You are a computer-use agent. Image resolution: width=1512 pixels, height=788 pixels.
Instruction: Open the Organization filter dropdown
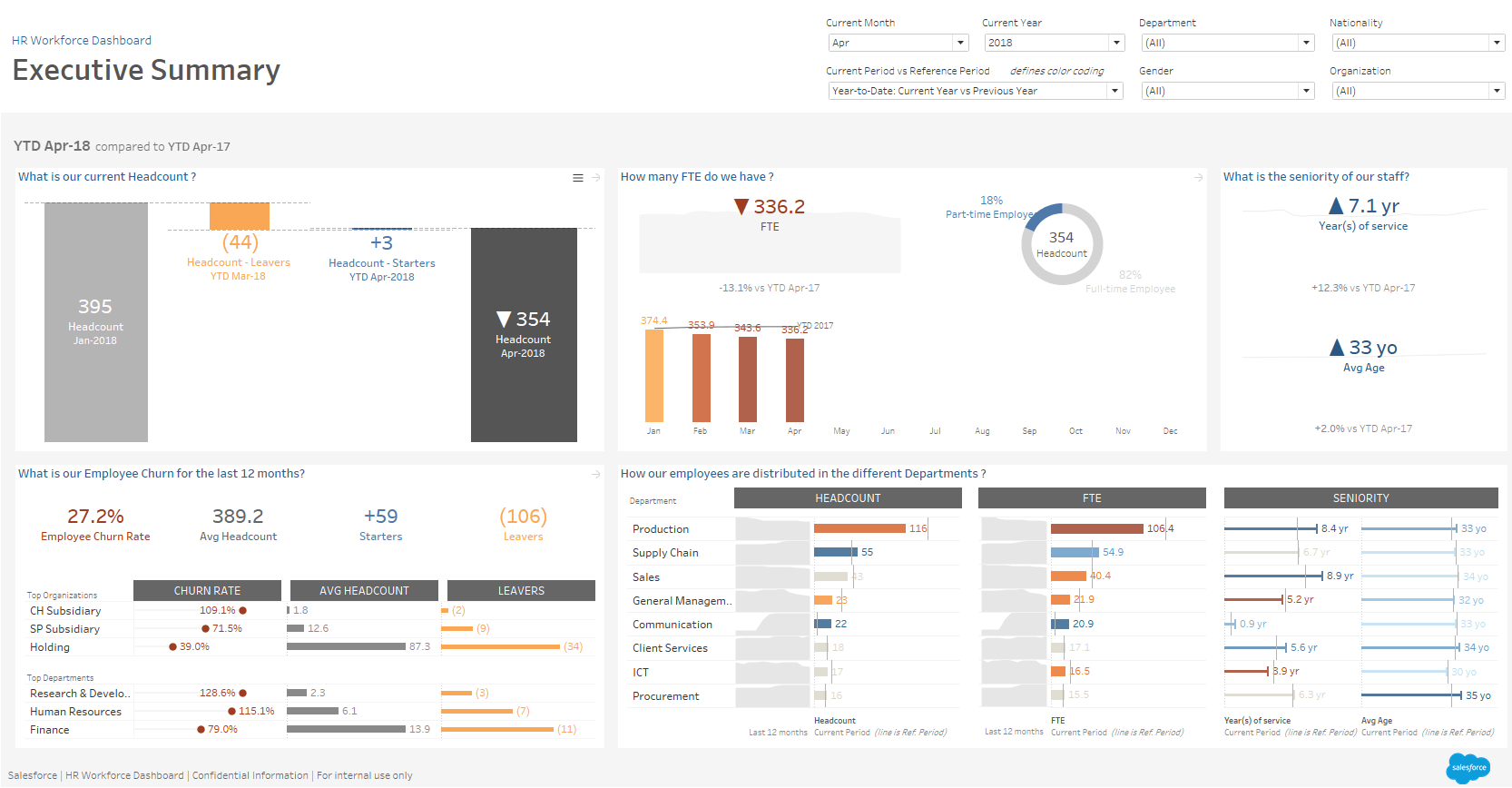point(1497,91)
